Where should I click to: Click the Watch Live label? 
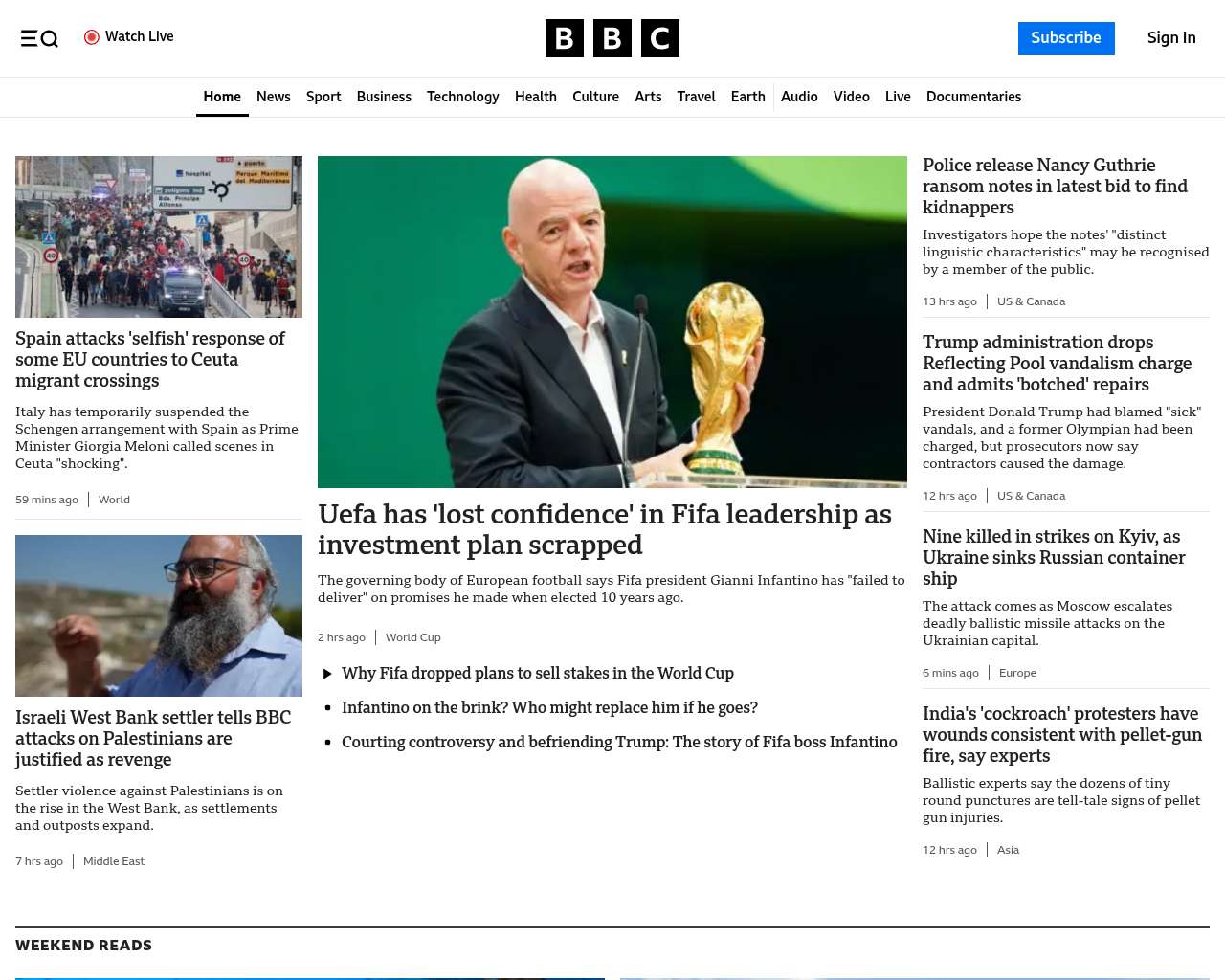point(140,36)
